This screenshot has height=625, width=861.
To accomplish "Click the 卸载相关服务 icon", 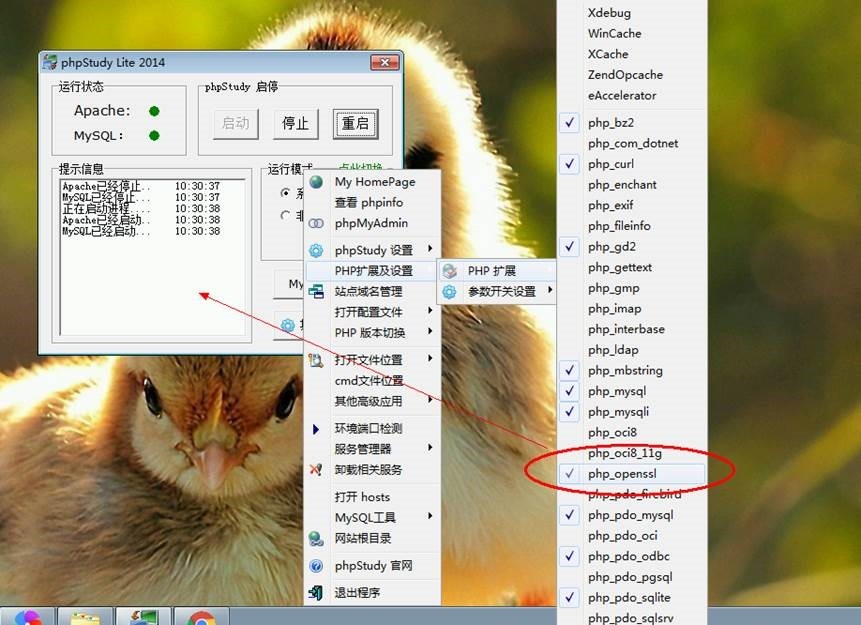I will point(317,469).
